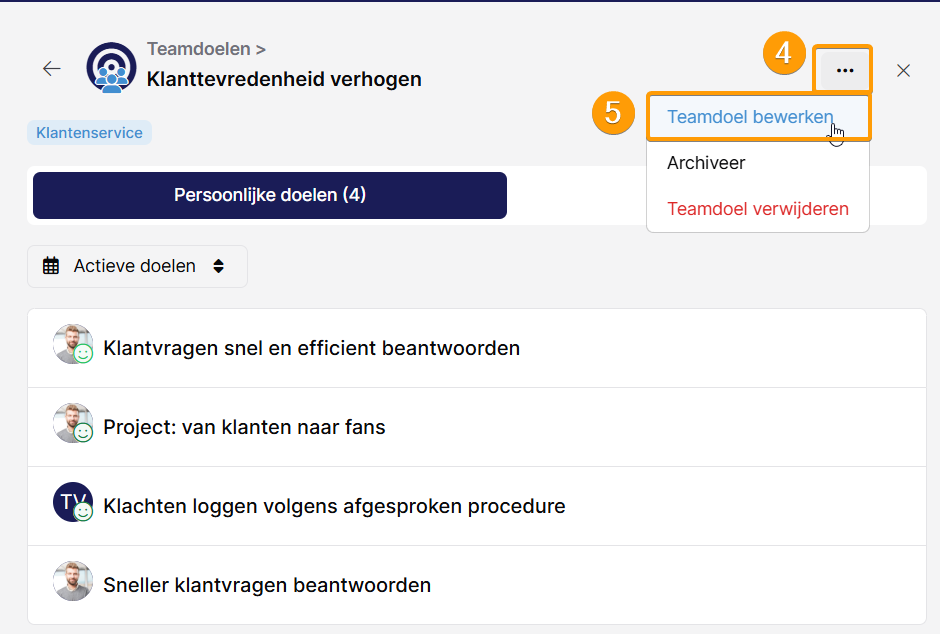Screen dimensions: 940x634
Task: Click the team goal target icon
Action: pos(112,68)
